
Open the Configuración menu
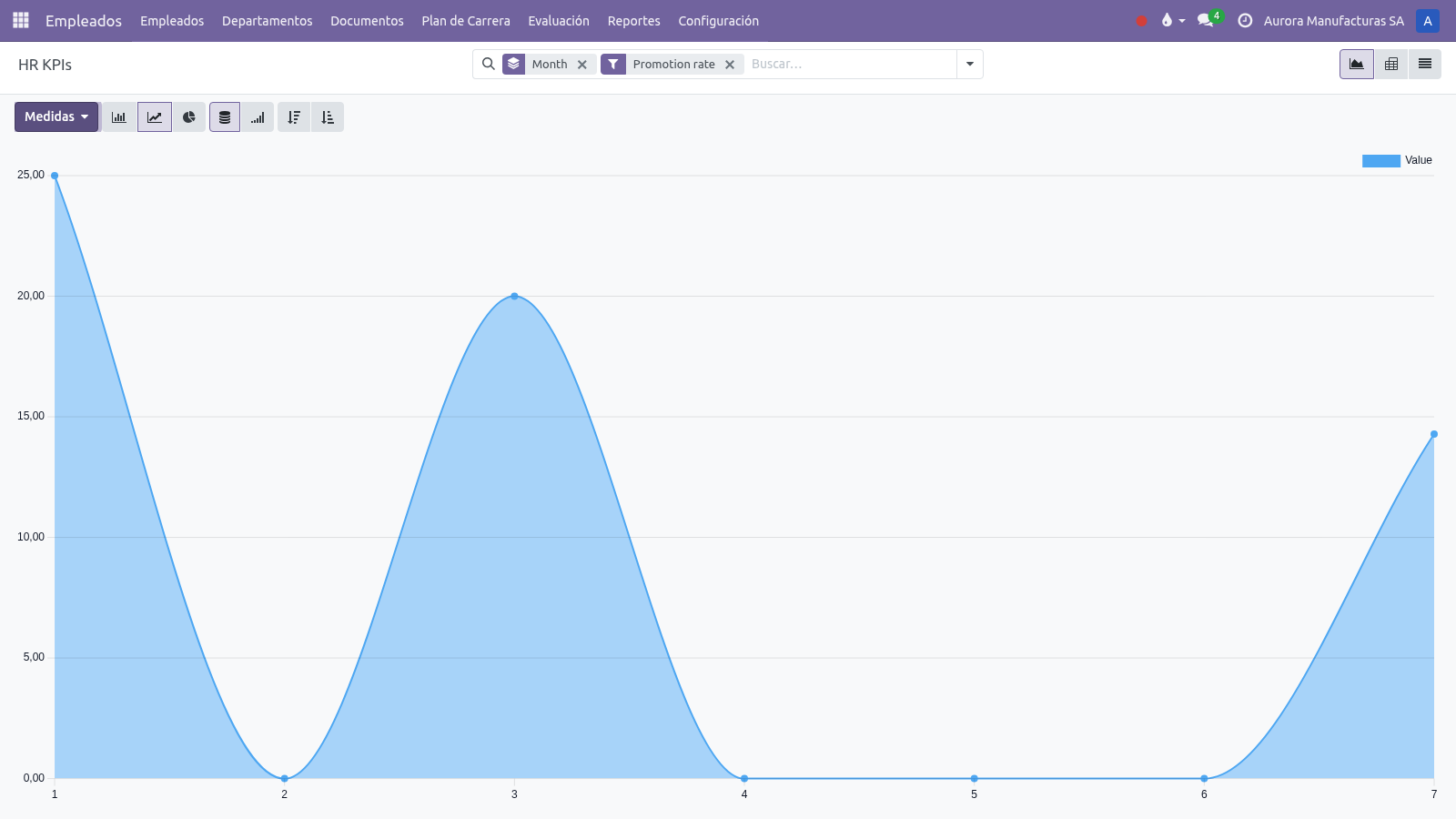[x=718, y=20]
